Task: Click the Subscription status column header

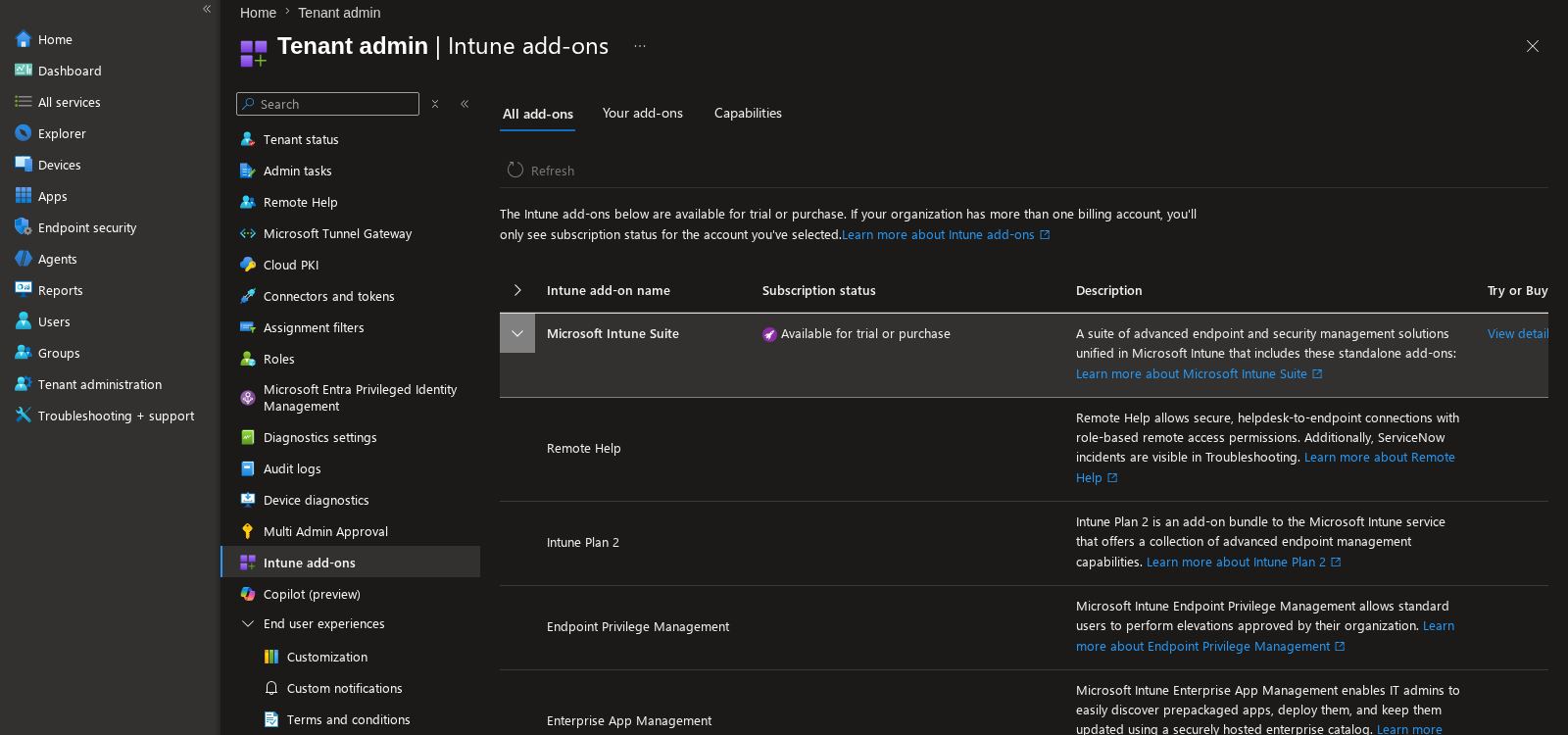Action: click(819, 290)
